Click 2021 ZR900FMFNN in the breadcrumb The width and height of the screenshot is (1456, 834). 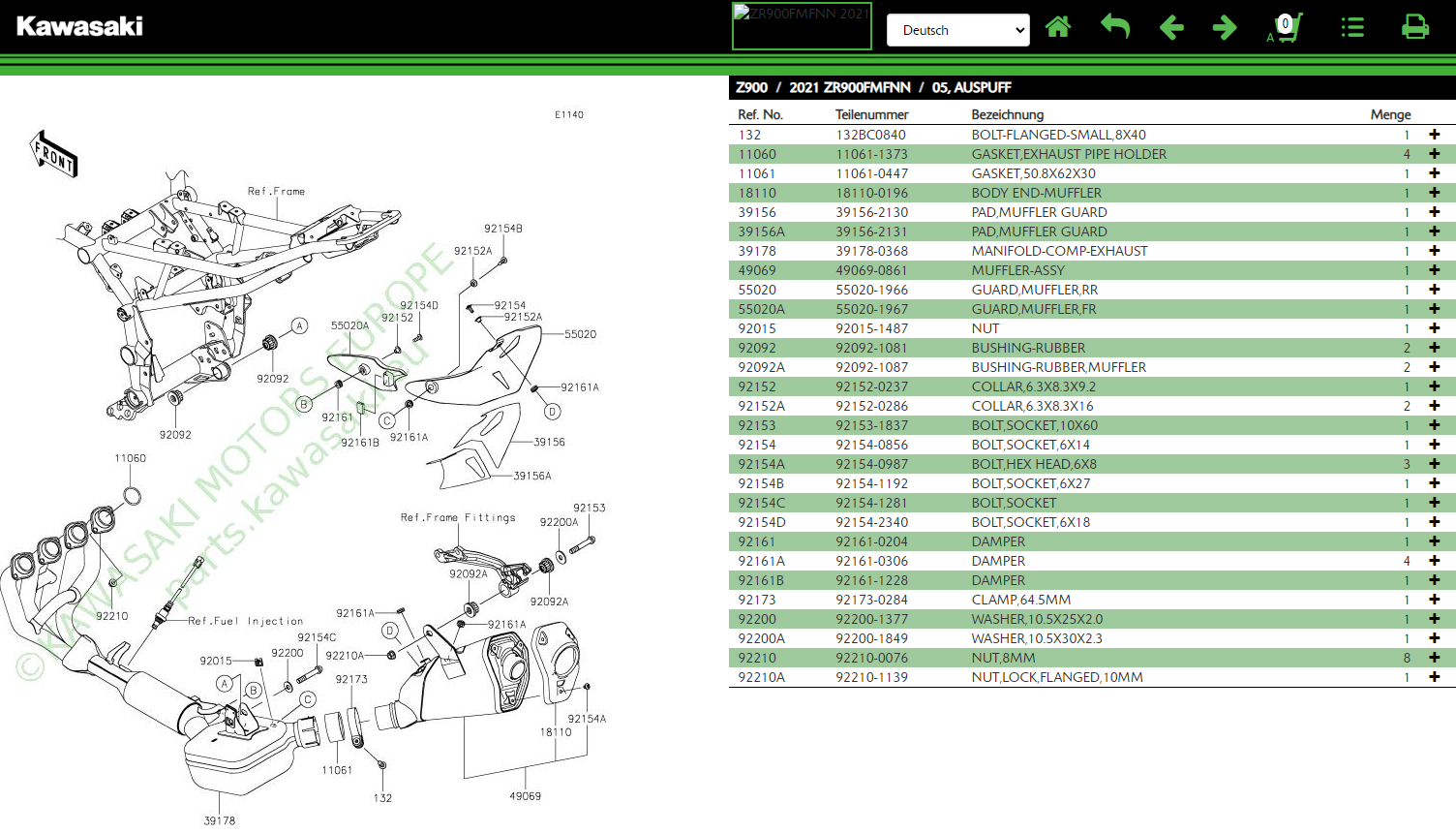(x=850, y=87)
